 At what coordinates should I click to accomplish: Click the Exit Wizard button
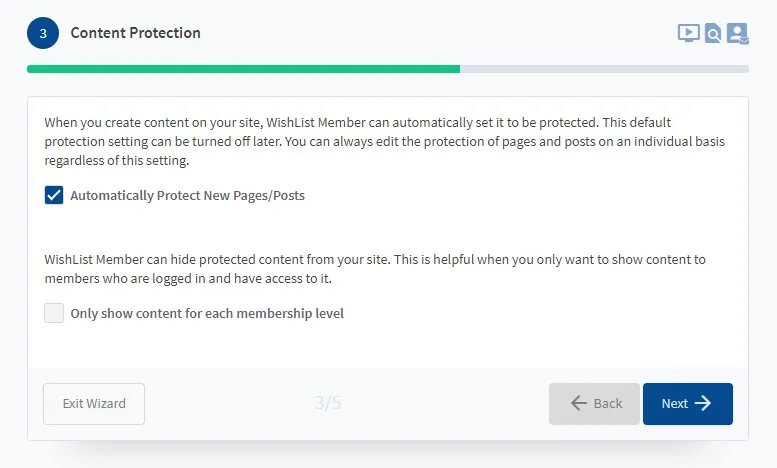point(94,404)
